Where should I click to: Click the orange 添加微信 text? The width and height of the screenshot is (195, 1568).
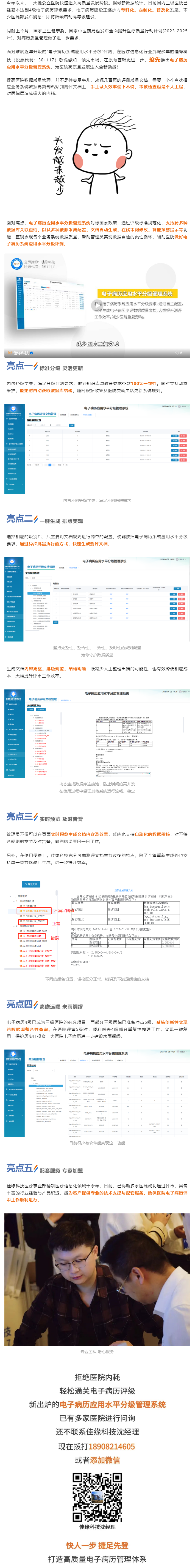pos(105,1460)
